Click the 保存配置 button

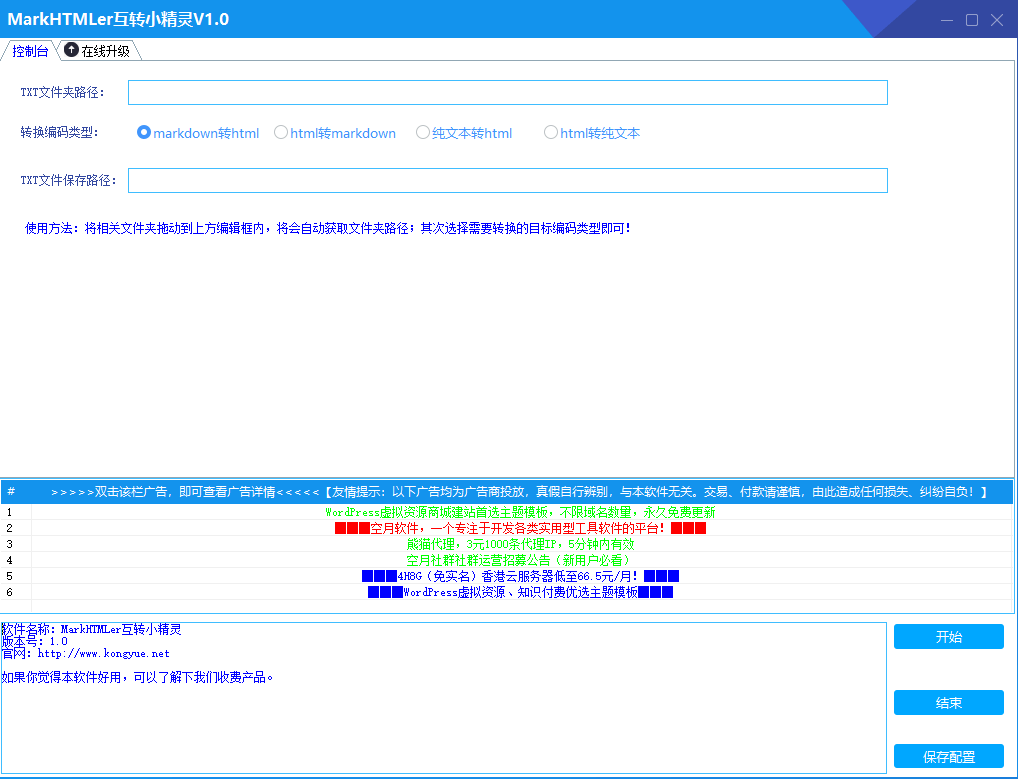pos(947,756)
